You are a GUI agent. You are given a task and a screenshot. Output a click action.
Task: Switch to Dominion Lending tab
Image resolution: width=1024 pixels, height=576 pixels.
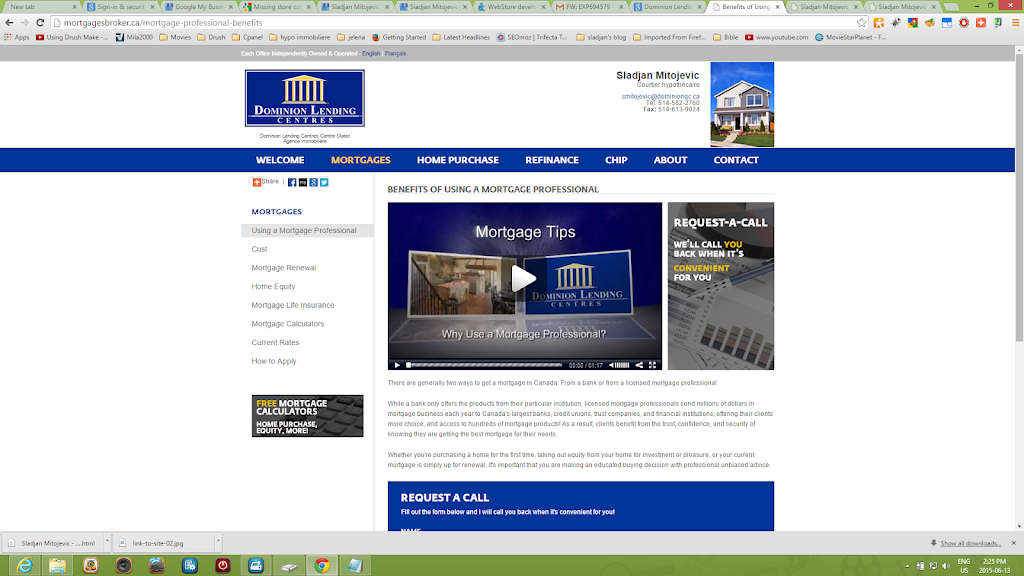tap(669, 7)
